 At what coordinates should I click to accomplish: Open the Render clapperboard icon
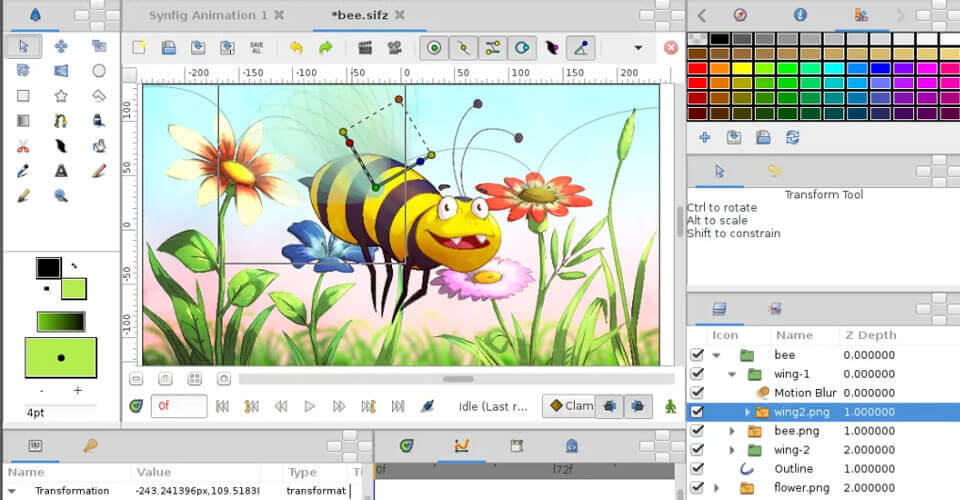(x=365, y=47)
